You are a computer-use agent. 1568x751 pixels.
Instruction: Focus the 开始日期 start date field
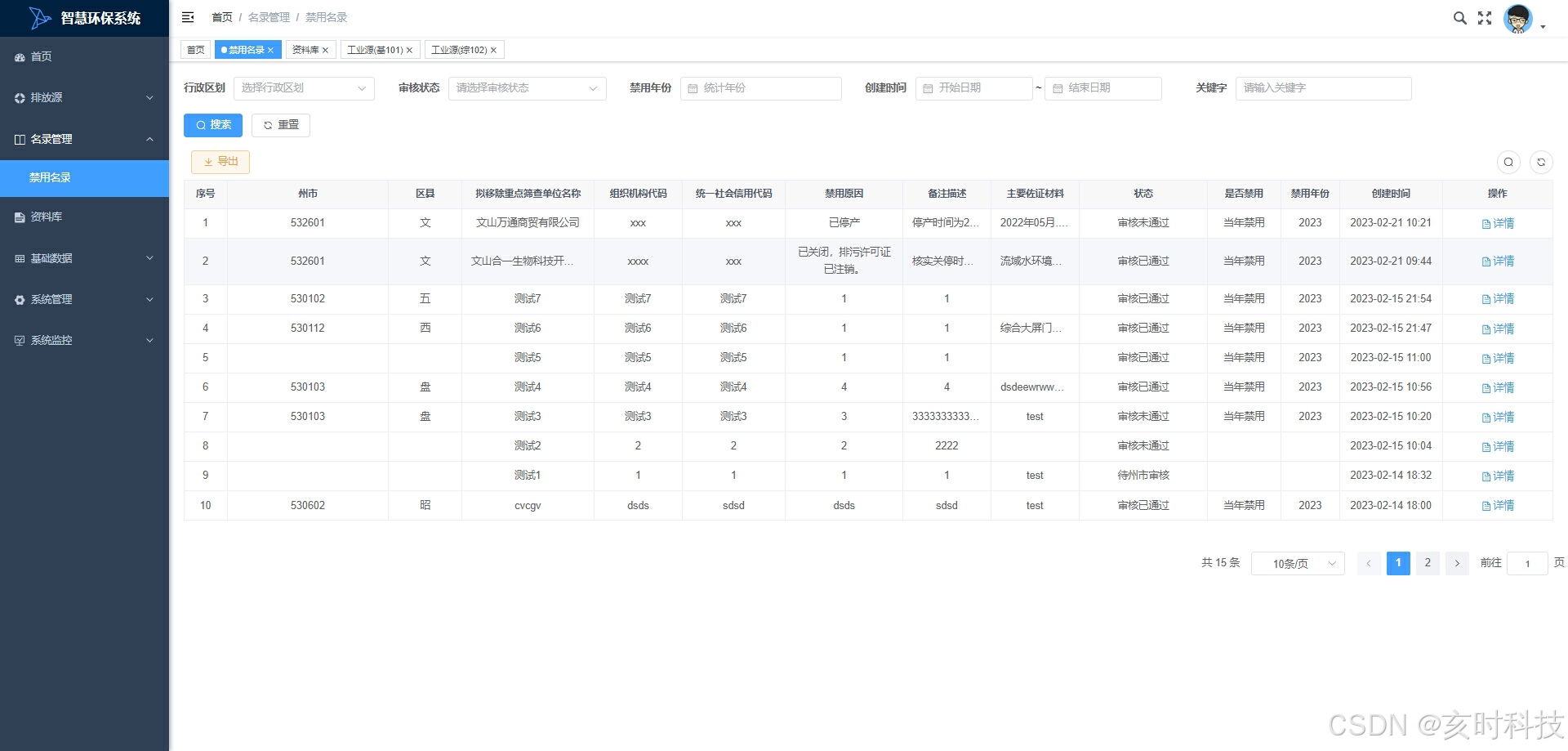pos(973,88)
